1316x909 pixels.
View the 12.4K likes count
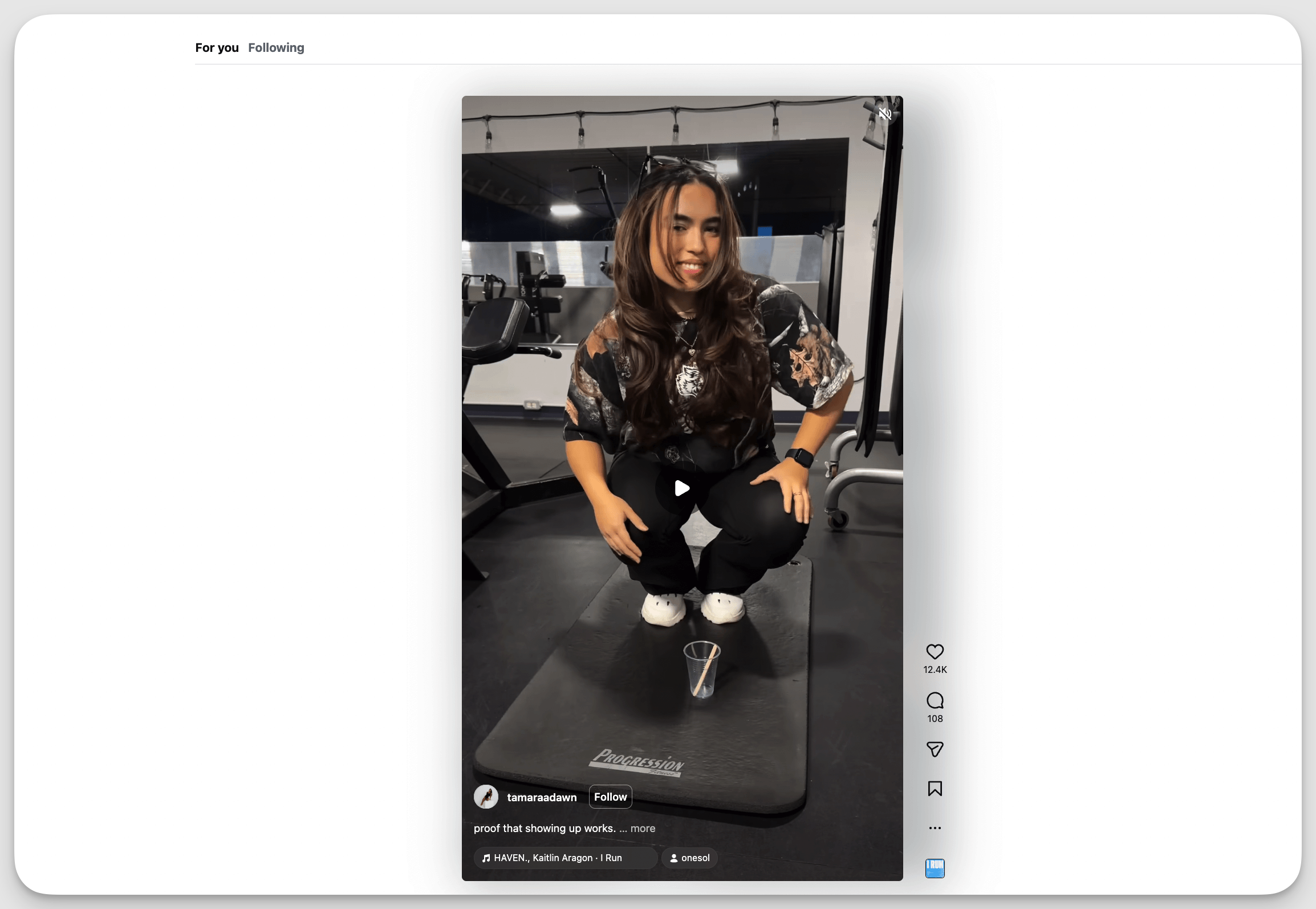click(x=935, y=669)
